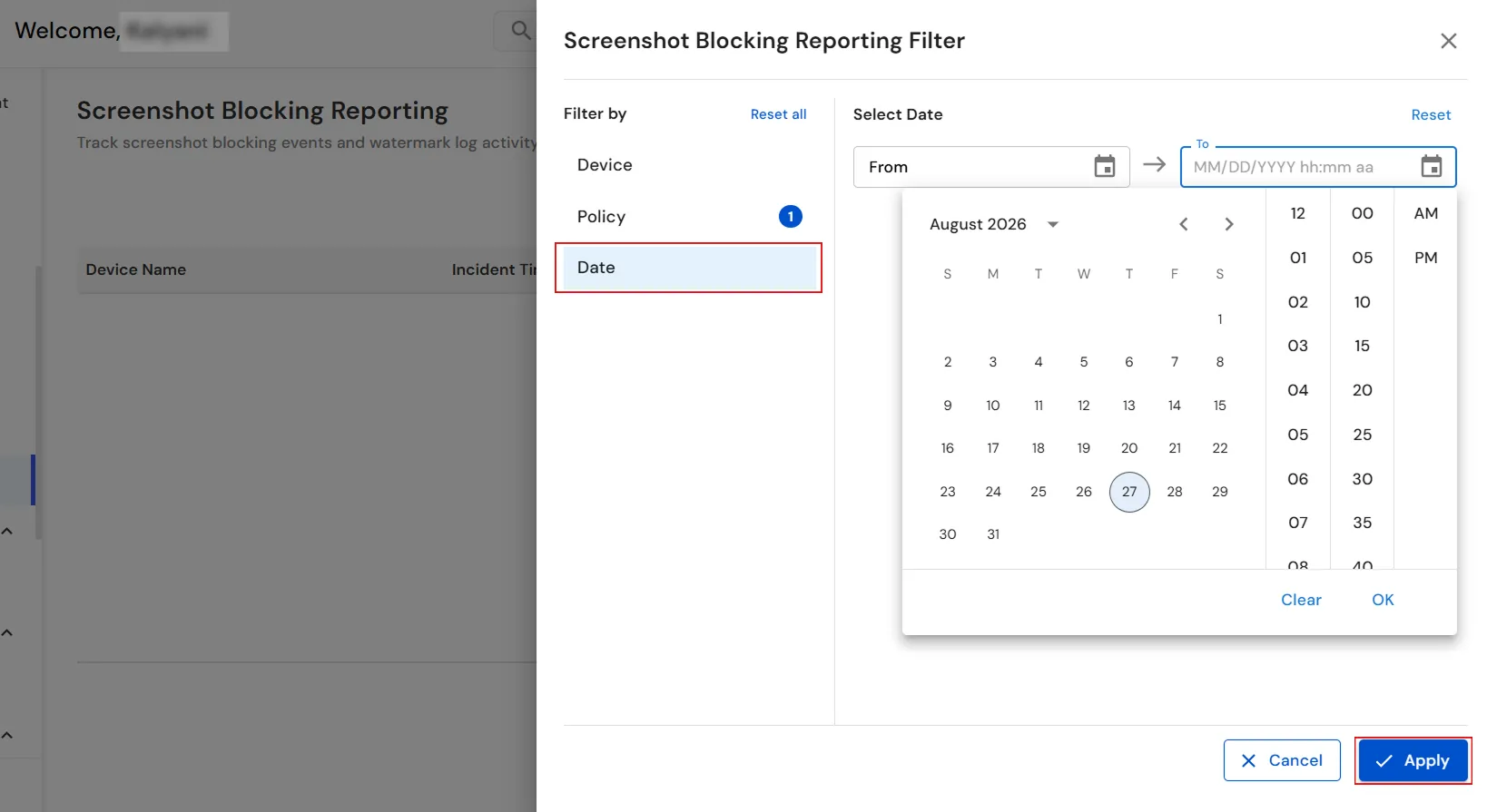Select hour 02 in time picker
The image size is (1487, 812).
pyautogui.click(x=1298, y=302)
